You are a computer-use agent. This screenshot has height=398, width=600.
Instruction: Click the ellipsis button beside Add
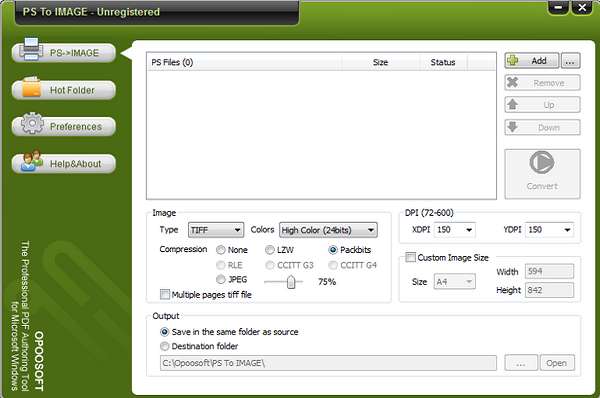571,61
